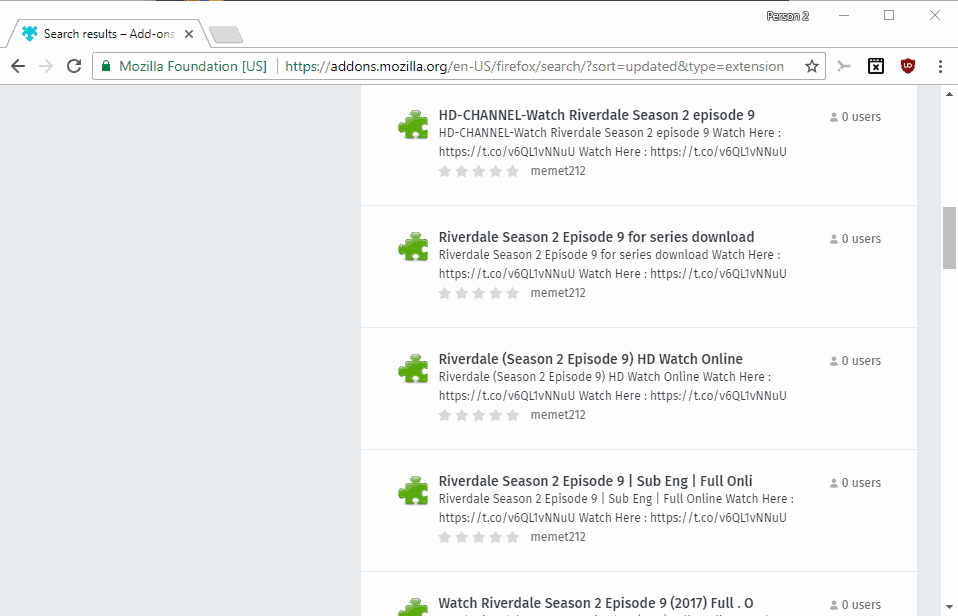
Task: Click the scissors extension icon in toolbar
Action: pos(844,66)
